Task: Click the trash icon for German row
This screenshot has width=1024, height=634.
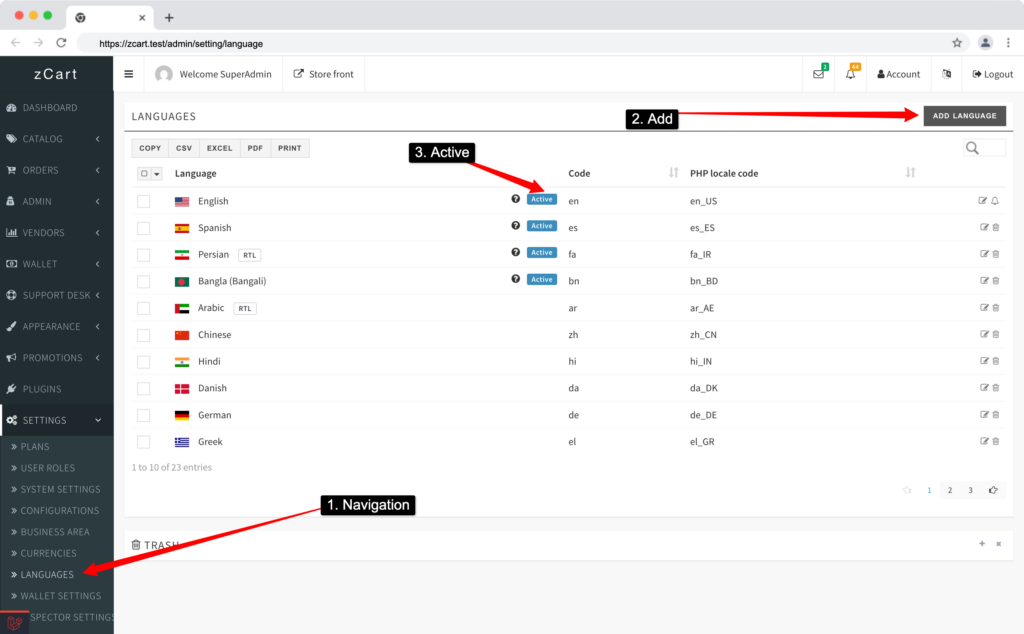Action: [x=996, y=415]
